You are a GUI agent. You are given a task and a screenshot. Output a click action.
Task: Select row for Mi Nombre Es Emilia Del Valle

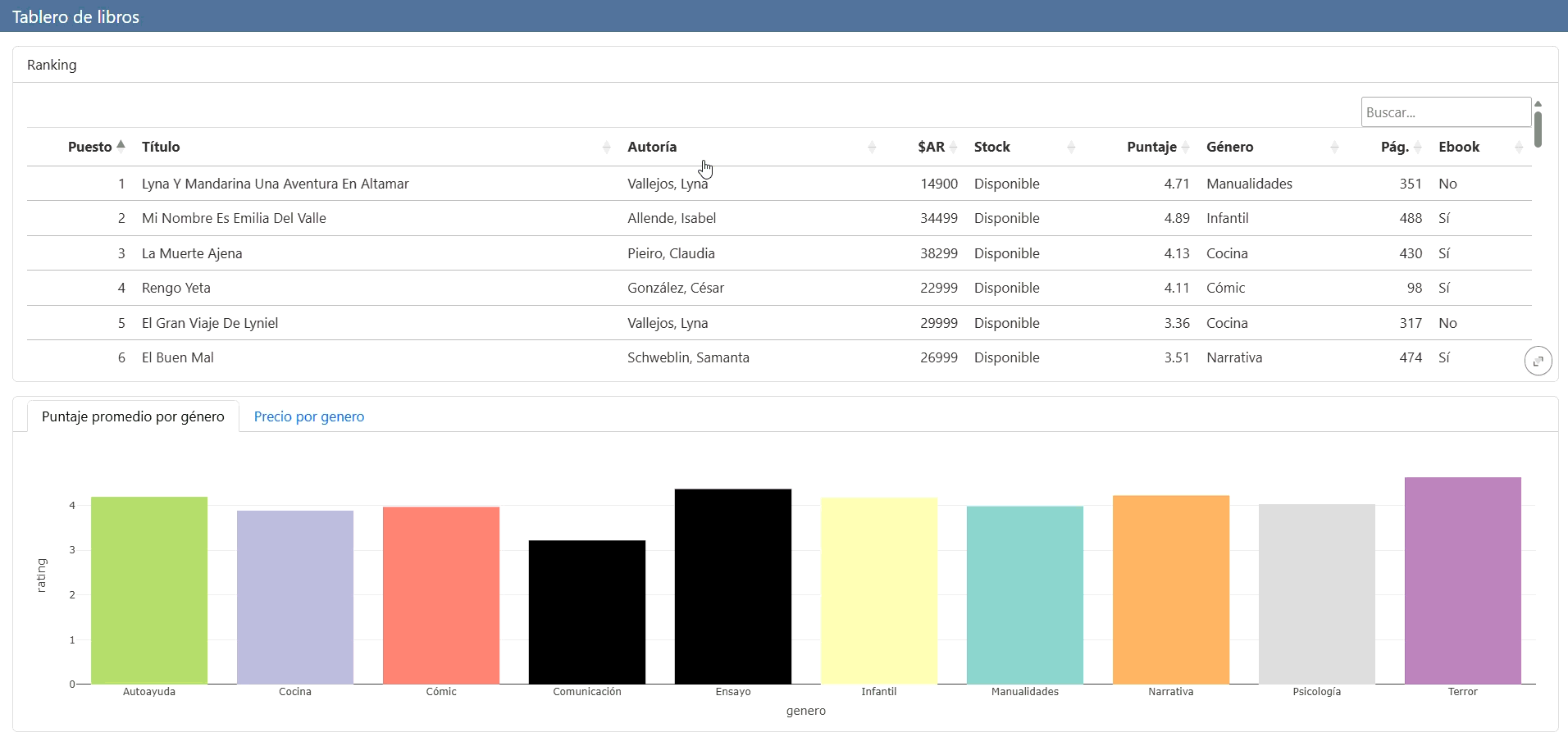(x=234, y=218)
